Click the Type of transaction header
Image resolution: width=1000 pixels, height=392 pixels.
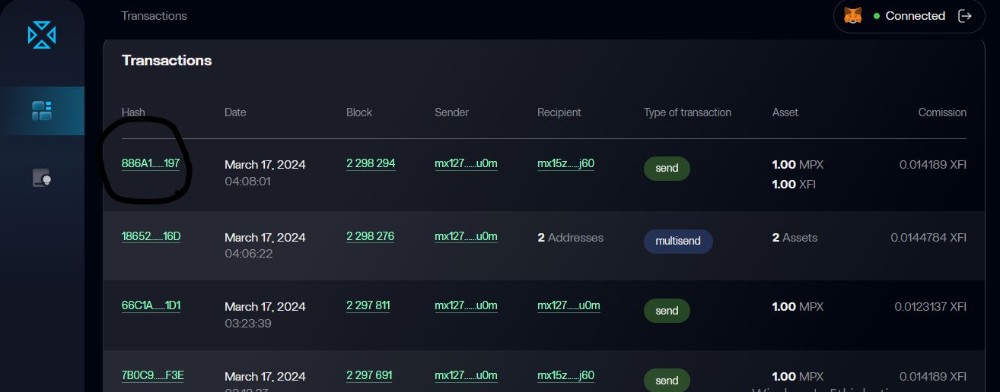[x=688, y=112]
